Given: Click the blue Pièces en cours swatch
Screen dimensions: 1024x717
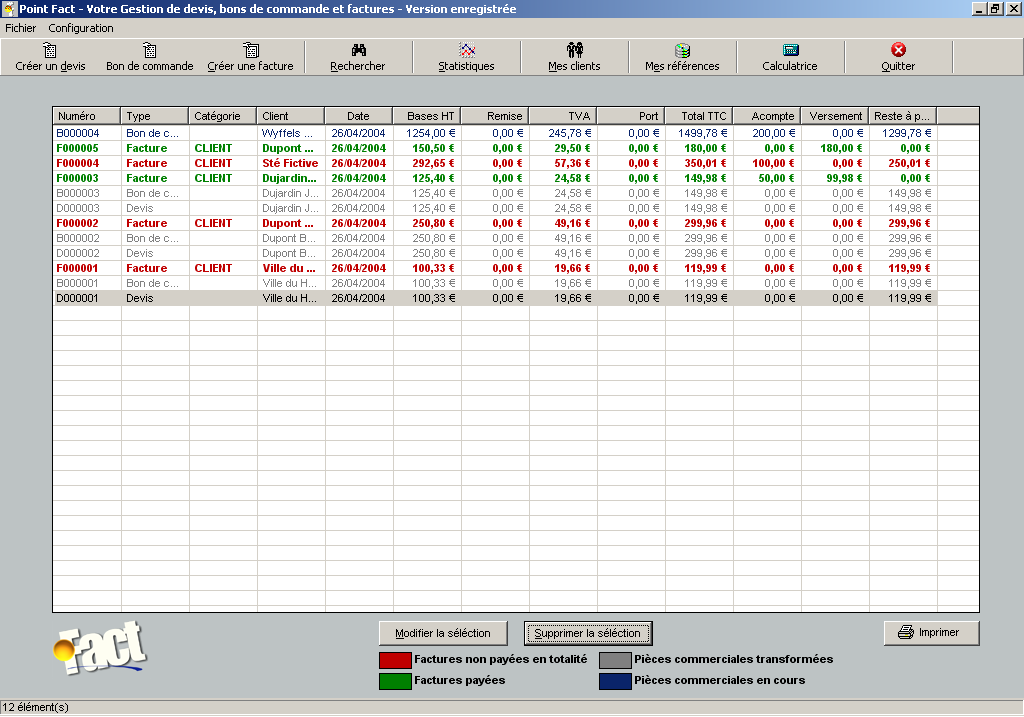Looking at the screenshot, I should (615, 681).
